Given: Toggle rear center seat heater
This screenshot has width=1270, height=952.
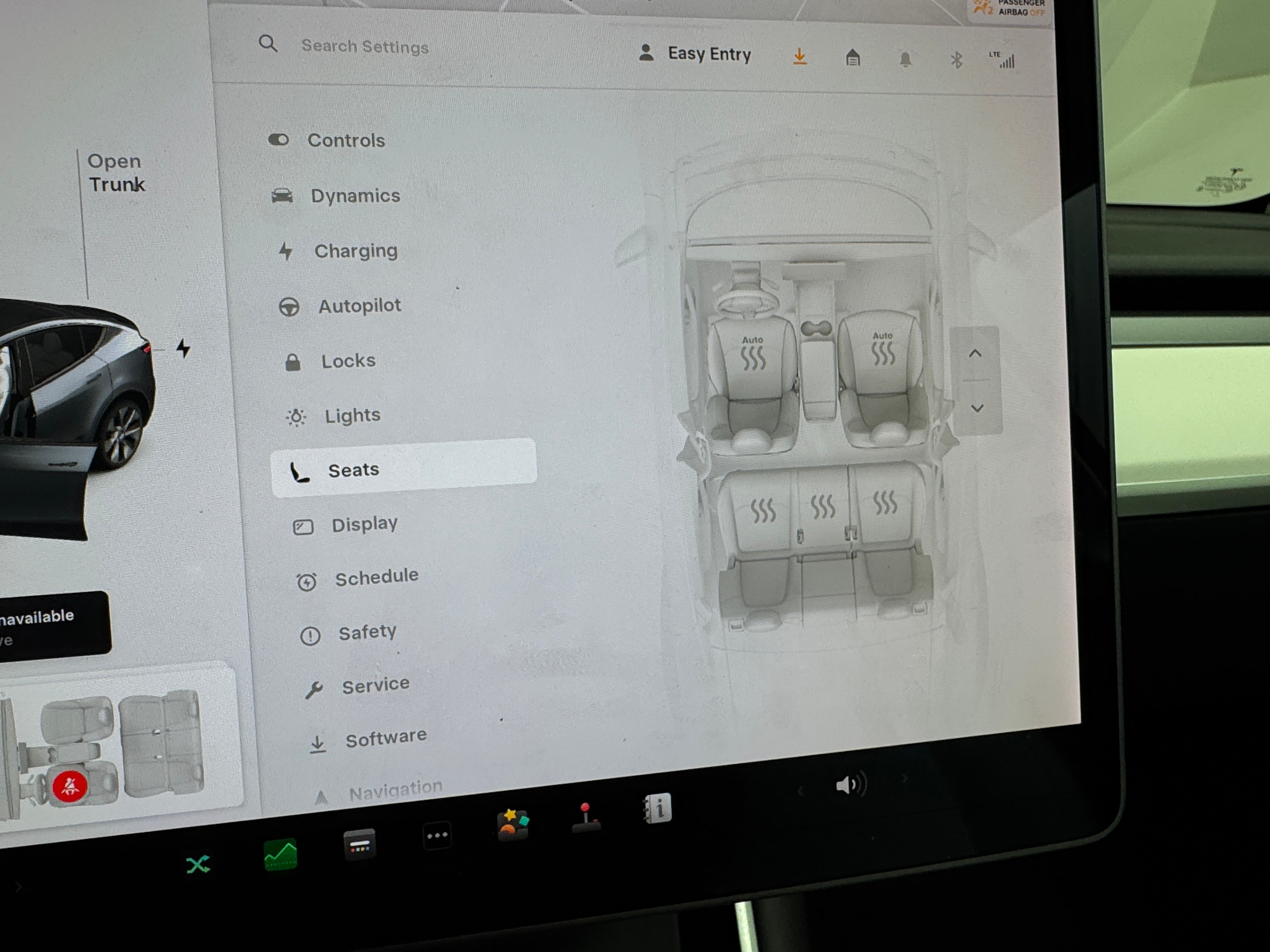Looking at the screenshot, I should click(822, 507).
